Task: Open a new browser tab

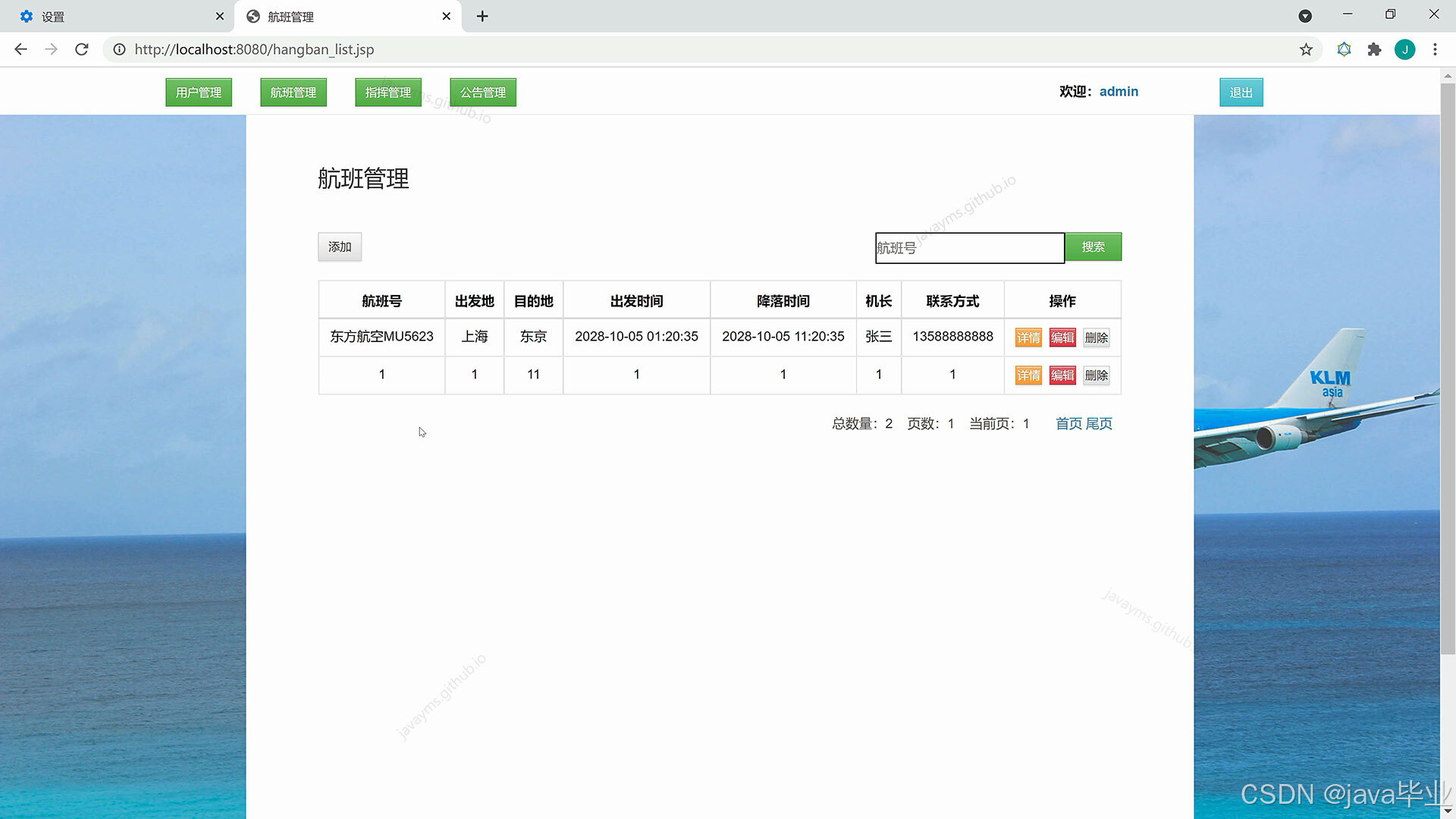Action: (482, 16)
